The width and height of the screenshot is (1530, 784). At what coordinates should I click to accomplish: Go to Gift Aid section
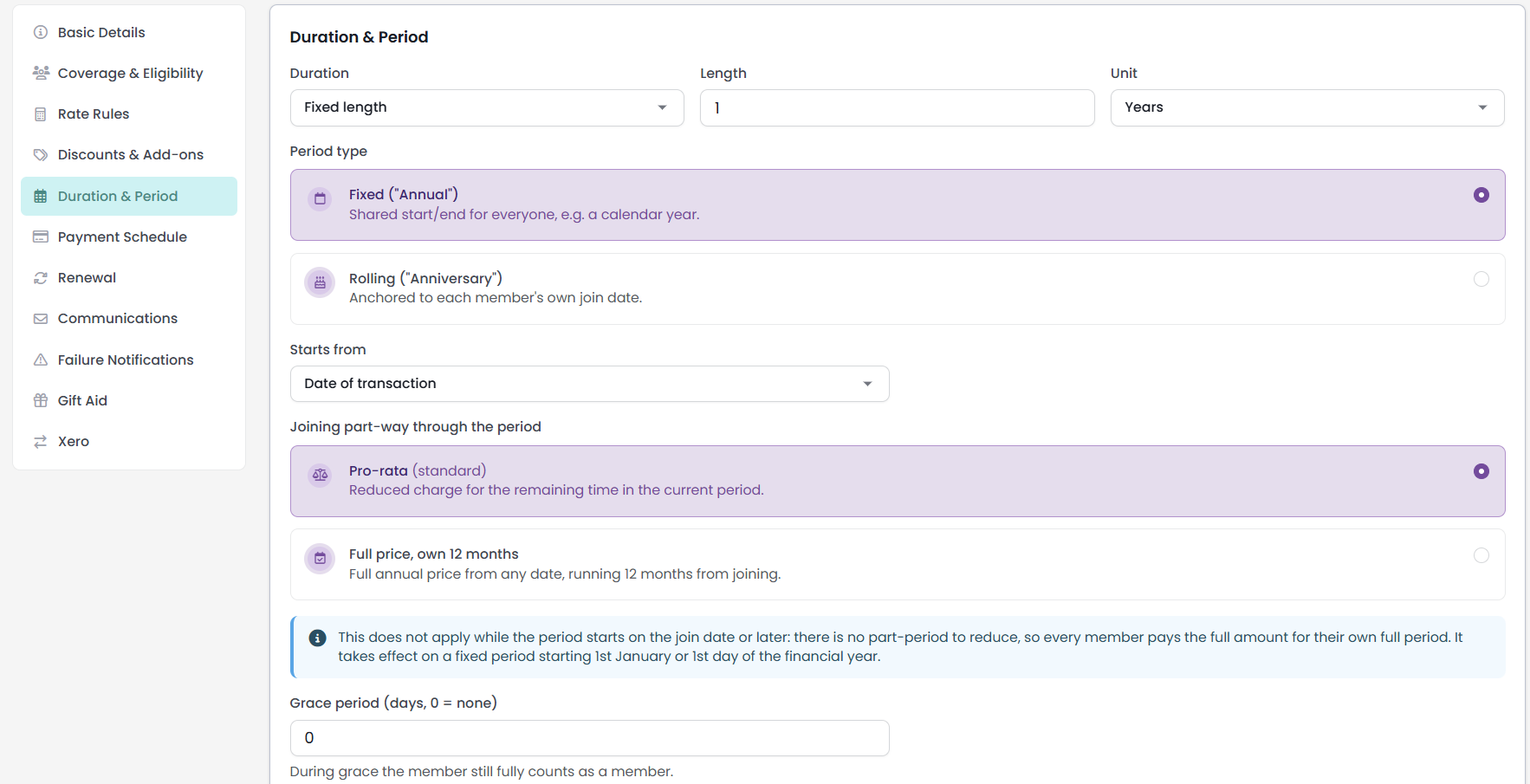[x=129, y=400]
